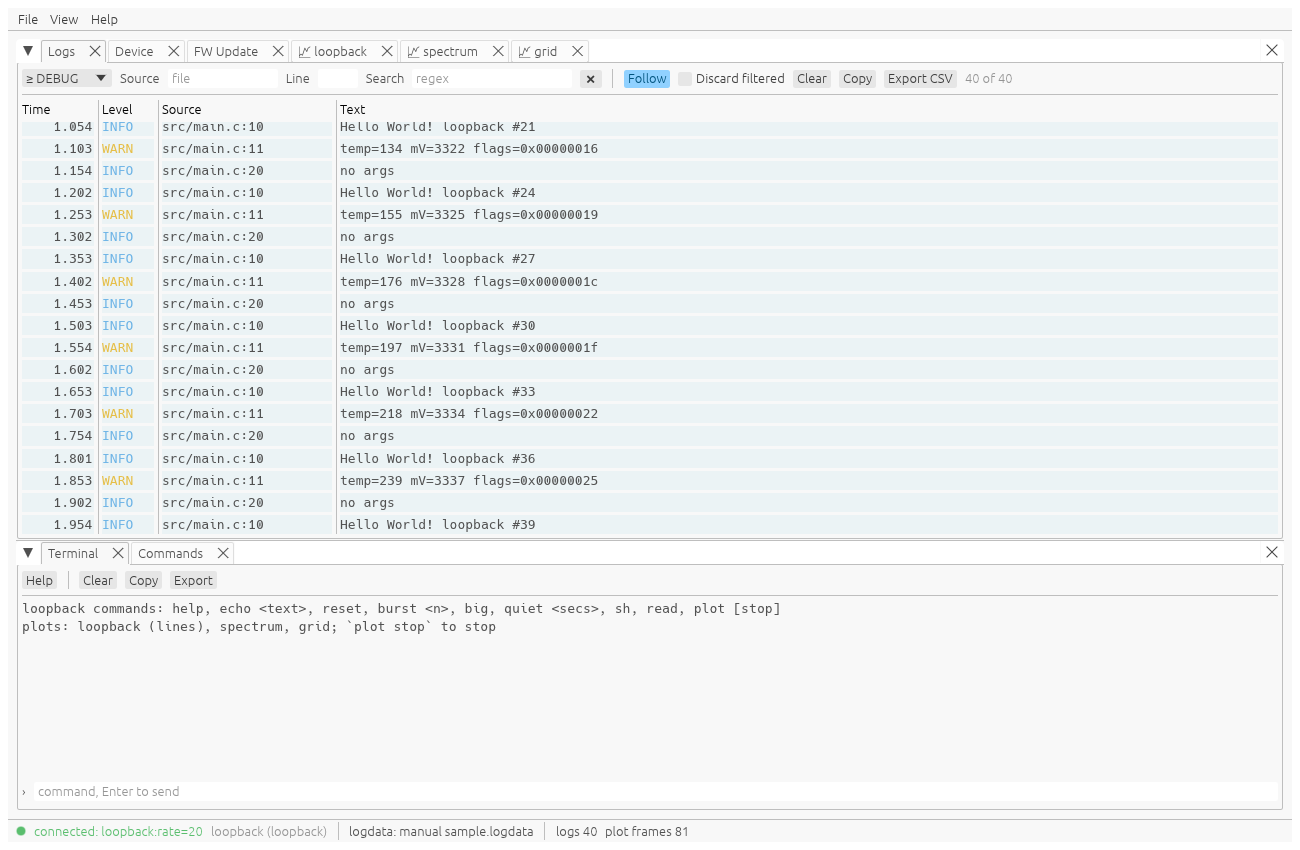This screenshot has height=850, width=1300.
Task: Clear the terminal output
Action: [98, 581]
